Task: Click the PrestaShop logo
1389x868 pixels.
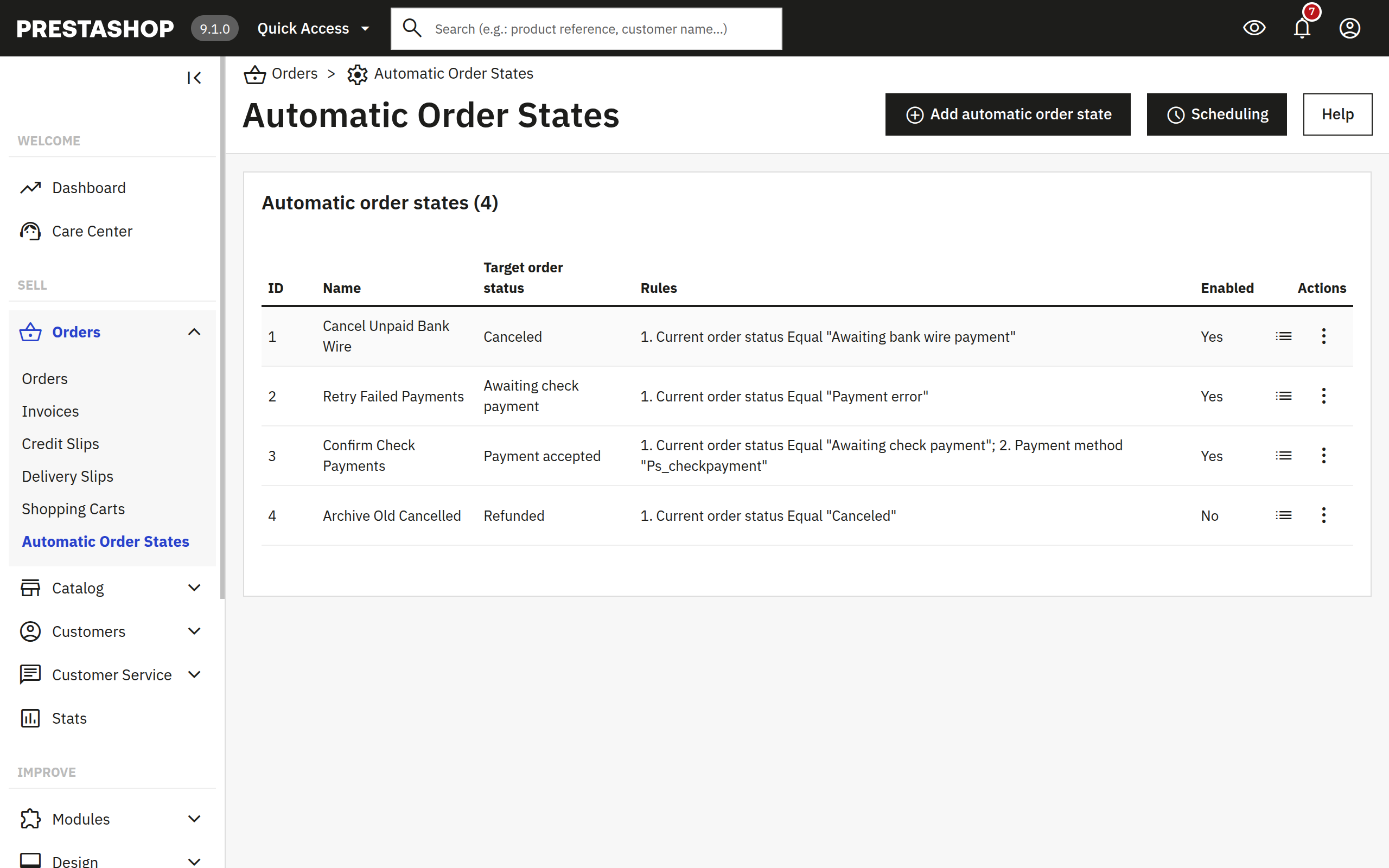Action: point(95,29)
